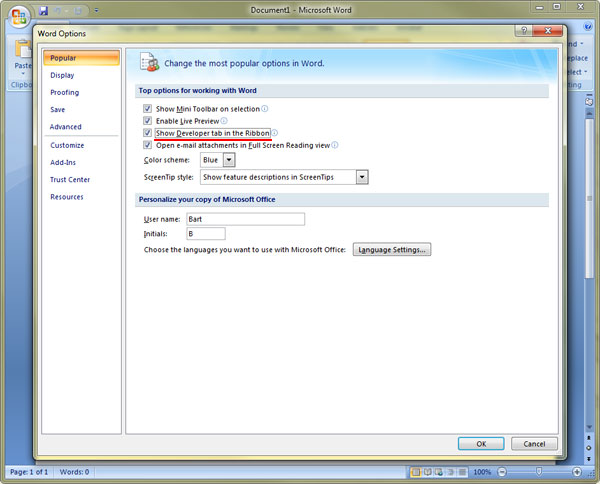600x484 pixels.
Task: Click the Language Settings button
Action: tap(392, 250)
